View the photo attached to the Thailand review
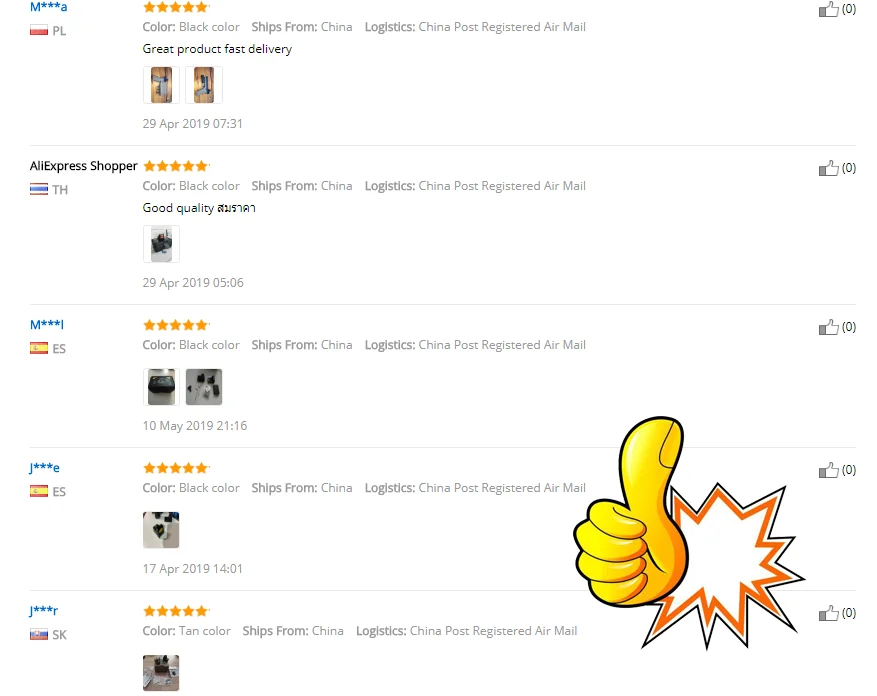The image size is (877, 696). point(161,244)
